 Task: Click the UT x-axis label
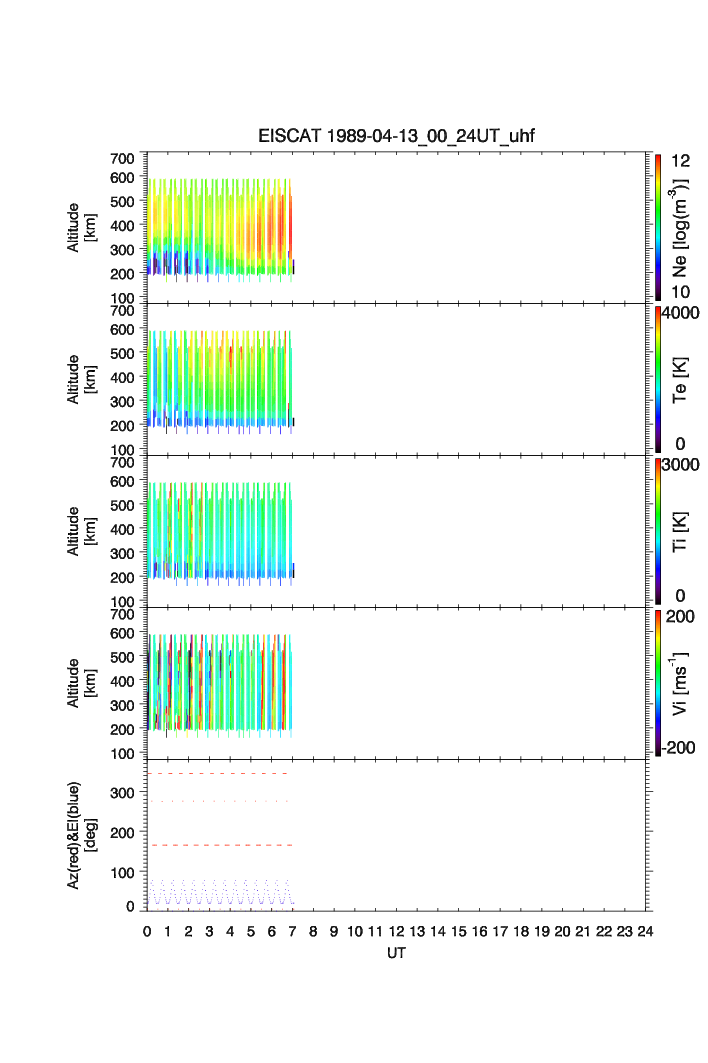(396, 954)
